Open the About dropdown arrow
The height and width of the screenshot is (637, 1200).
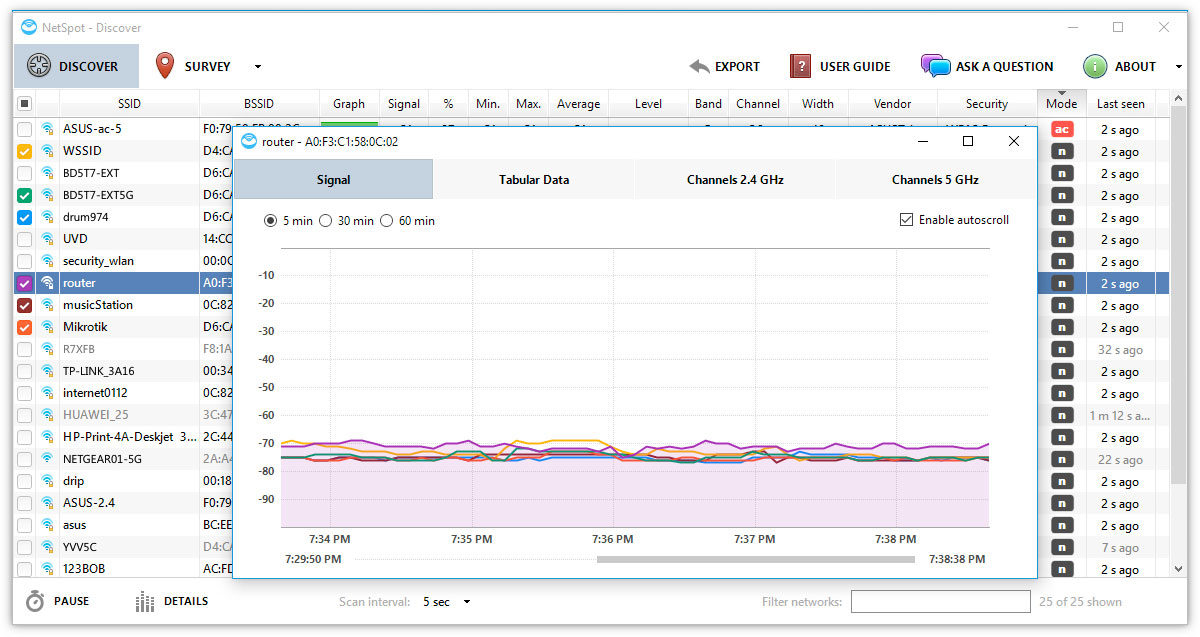coord(1178,67)
